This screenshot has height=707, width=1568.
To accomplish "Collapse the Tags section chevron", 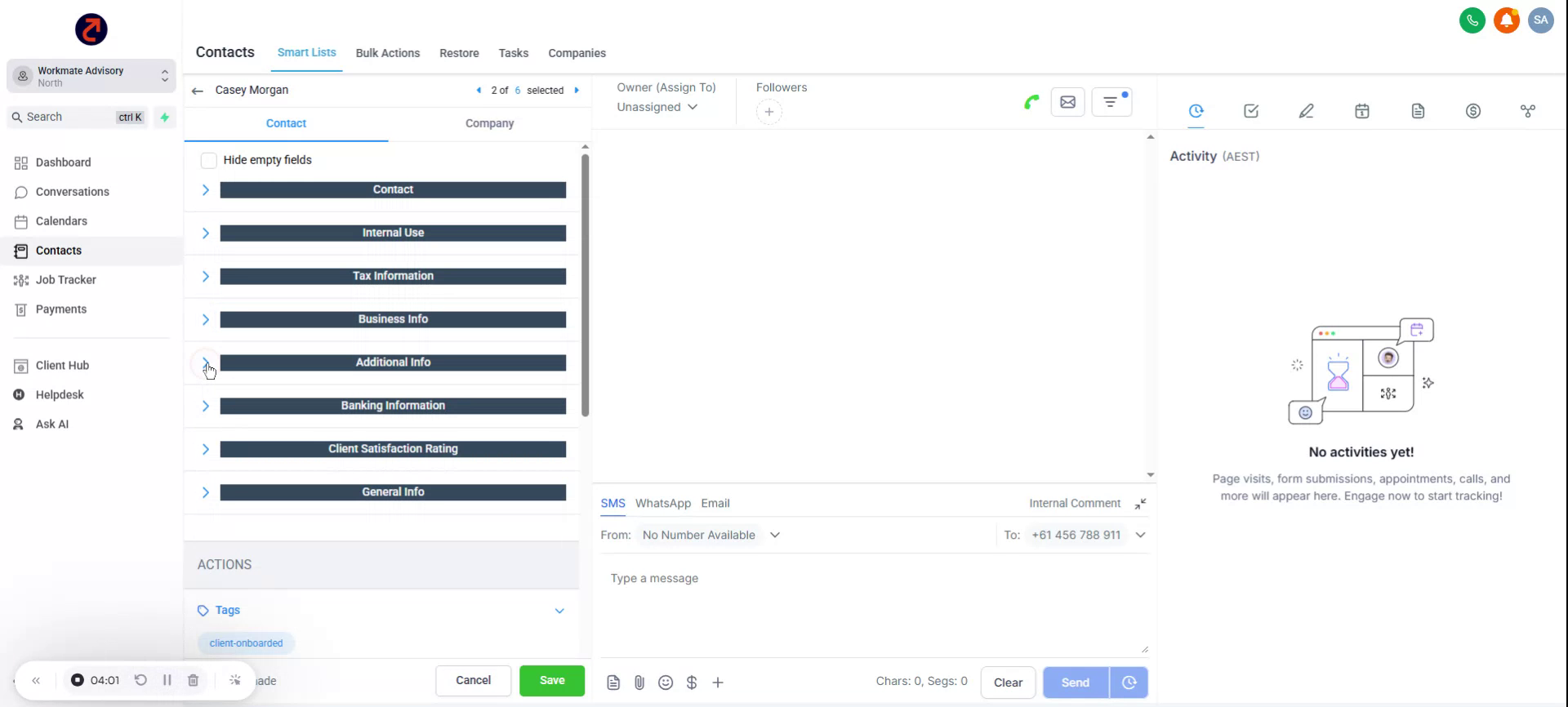I will pos(559,611).
